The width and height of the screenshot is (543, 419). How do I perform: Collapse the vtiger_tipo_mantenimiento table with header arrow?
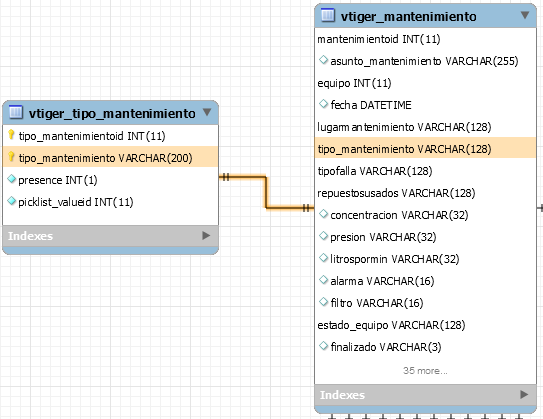click(x=207, y=112)
